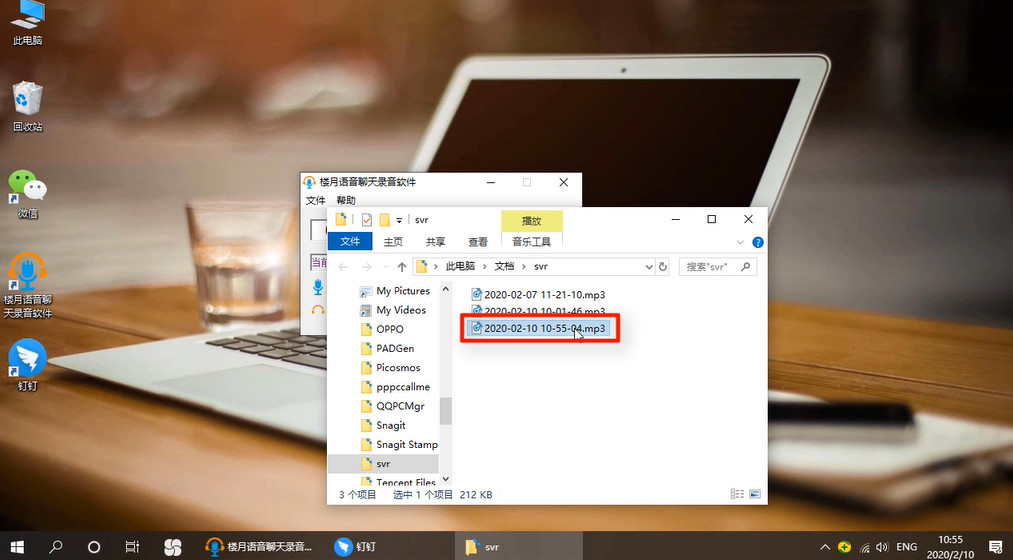Open 文件 tab in Explorer ribbon
This screenshot has width=1013, height=560.
(350, 241)
